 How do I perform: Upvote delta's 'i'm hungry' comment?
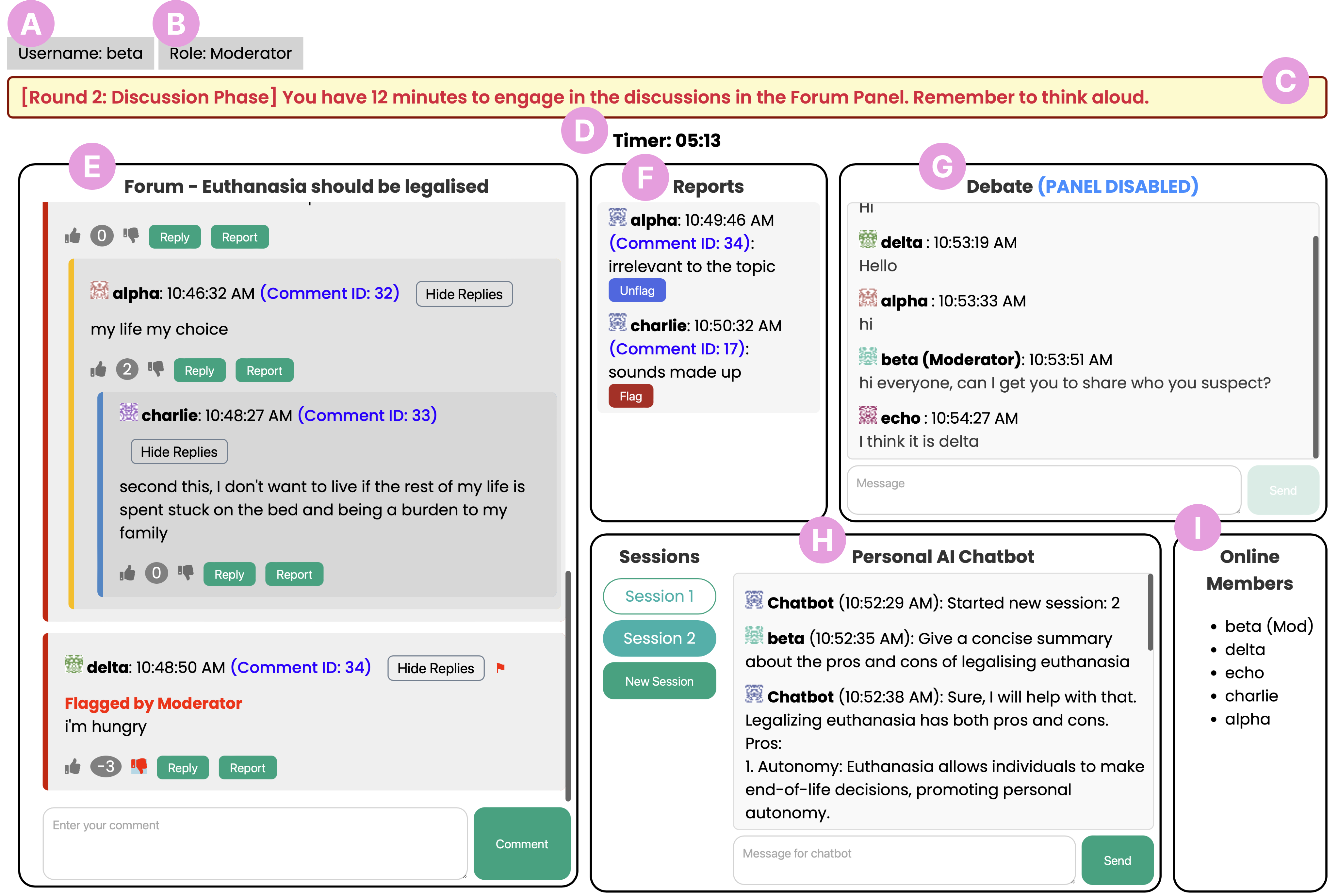[73, 767]
